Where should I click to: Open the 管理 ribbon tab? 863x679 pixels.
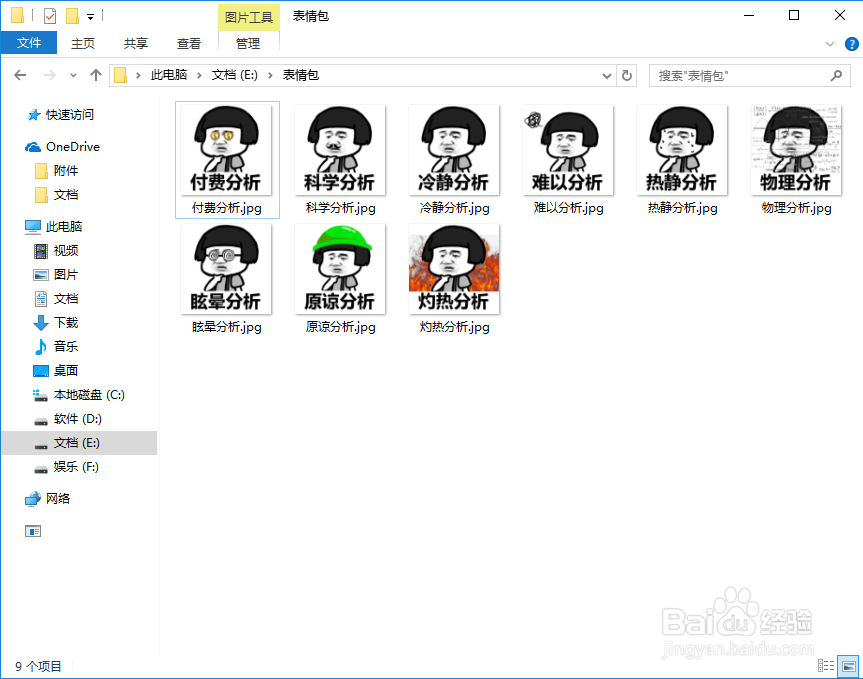pos(248,43)
